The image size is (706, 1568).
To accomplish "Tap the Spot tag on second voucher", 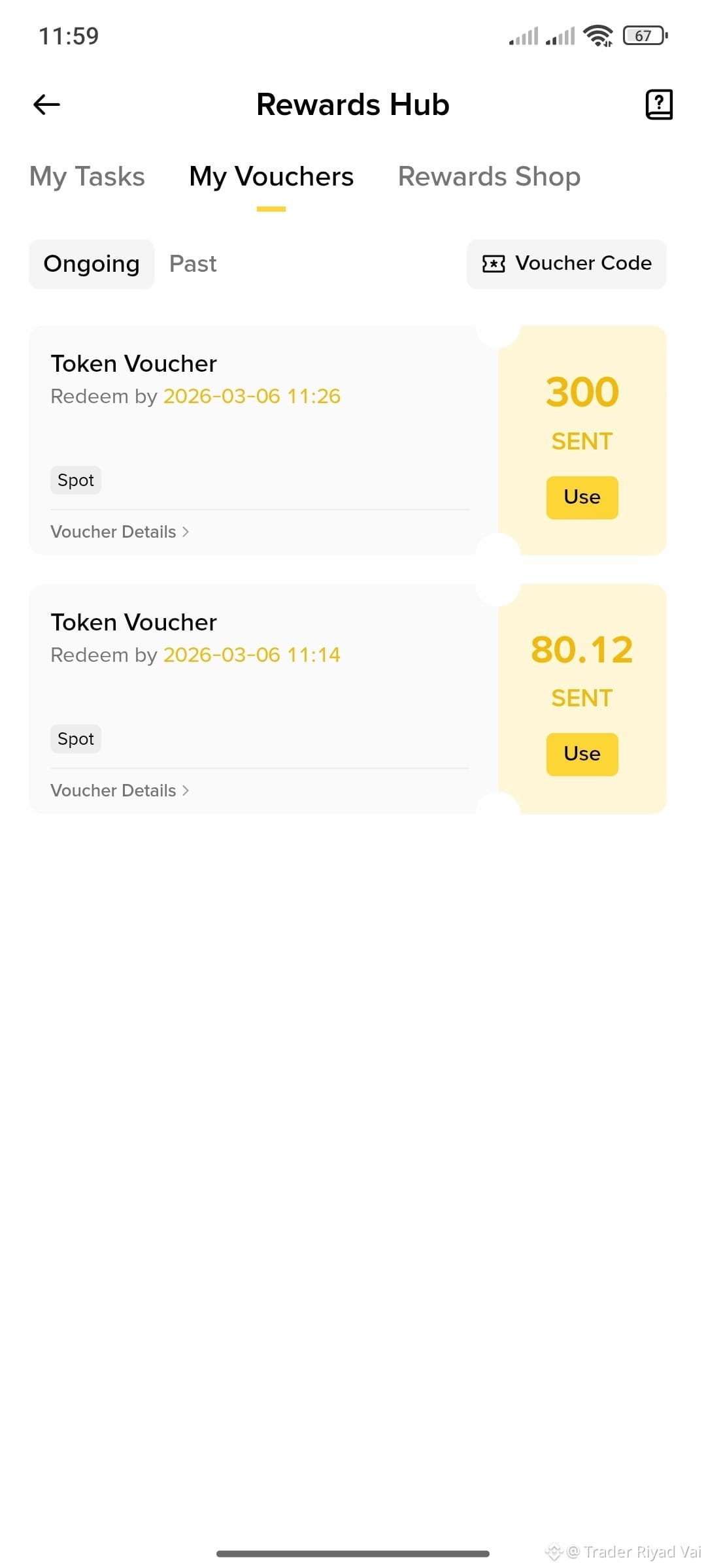I will coord(76,739).
